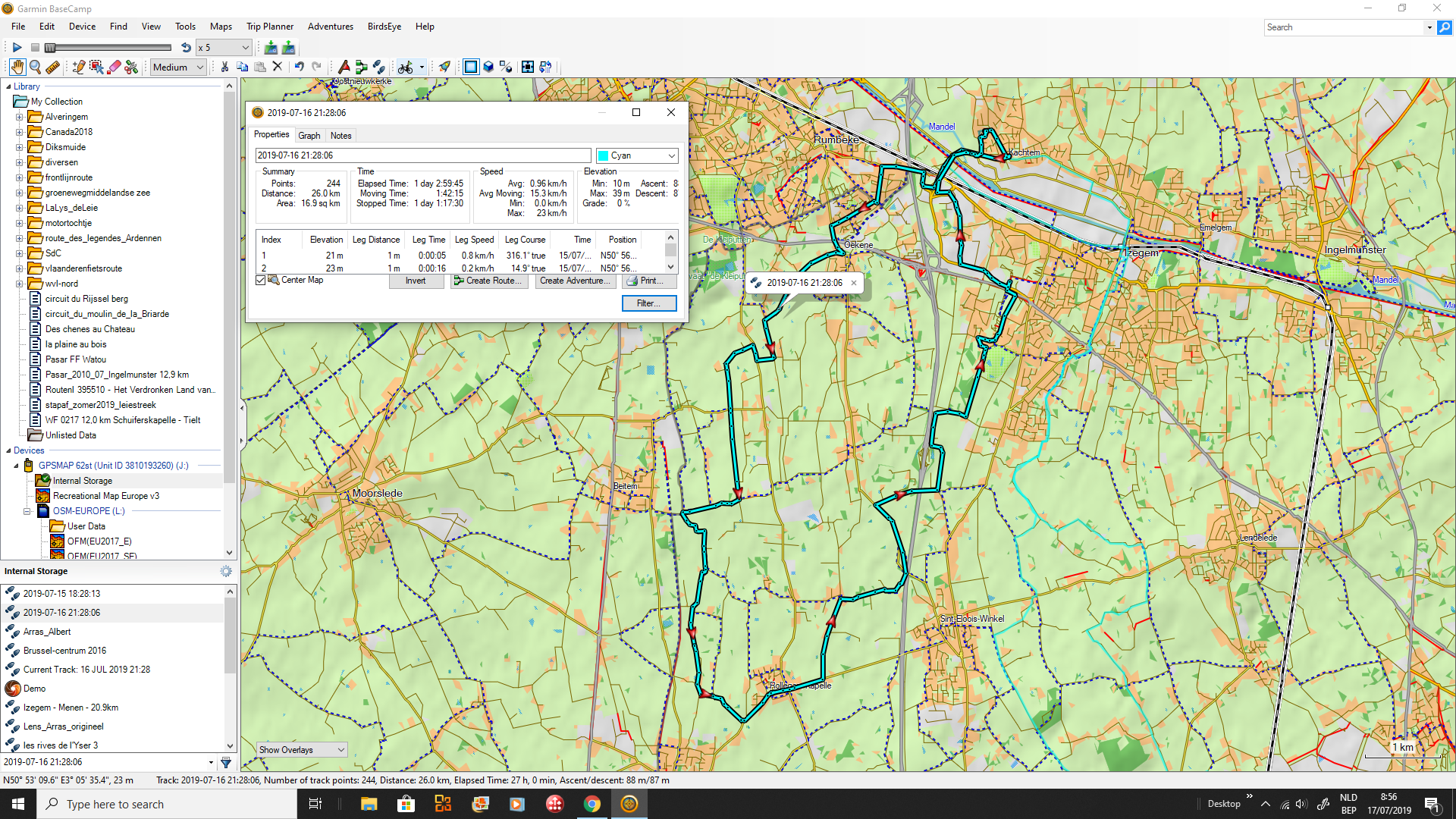Click the Create Route button
Viewport: 1456px width, 819px height.
489,281
